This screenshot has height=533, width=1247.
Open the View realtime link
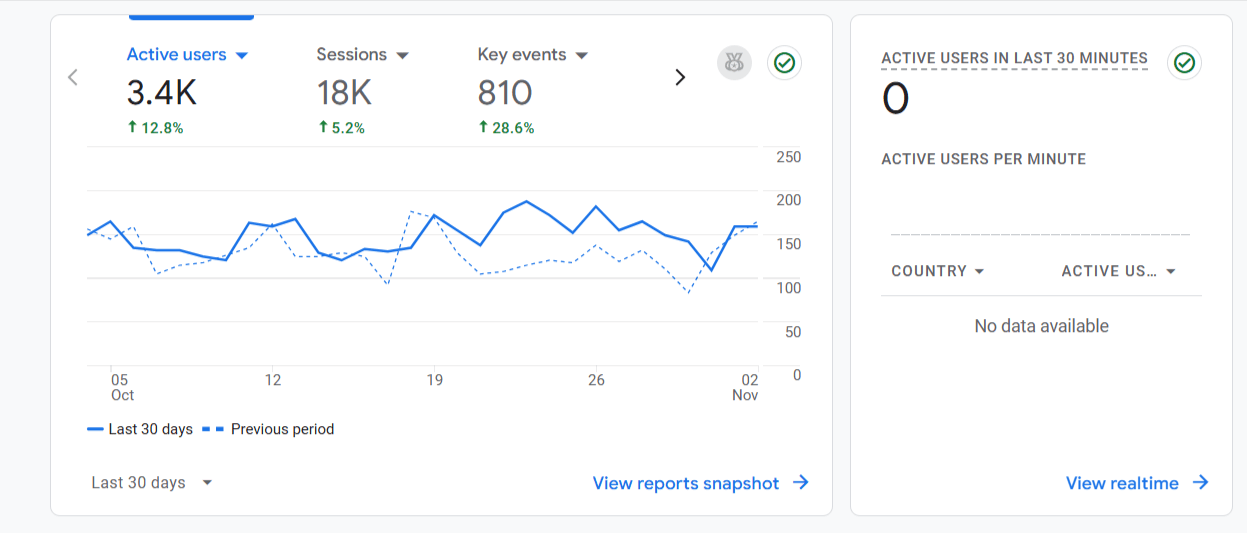(1122, 483)
